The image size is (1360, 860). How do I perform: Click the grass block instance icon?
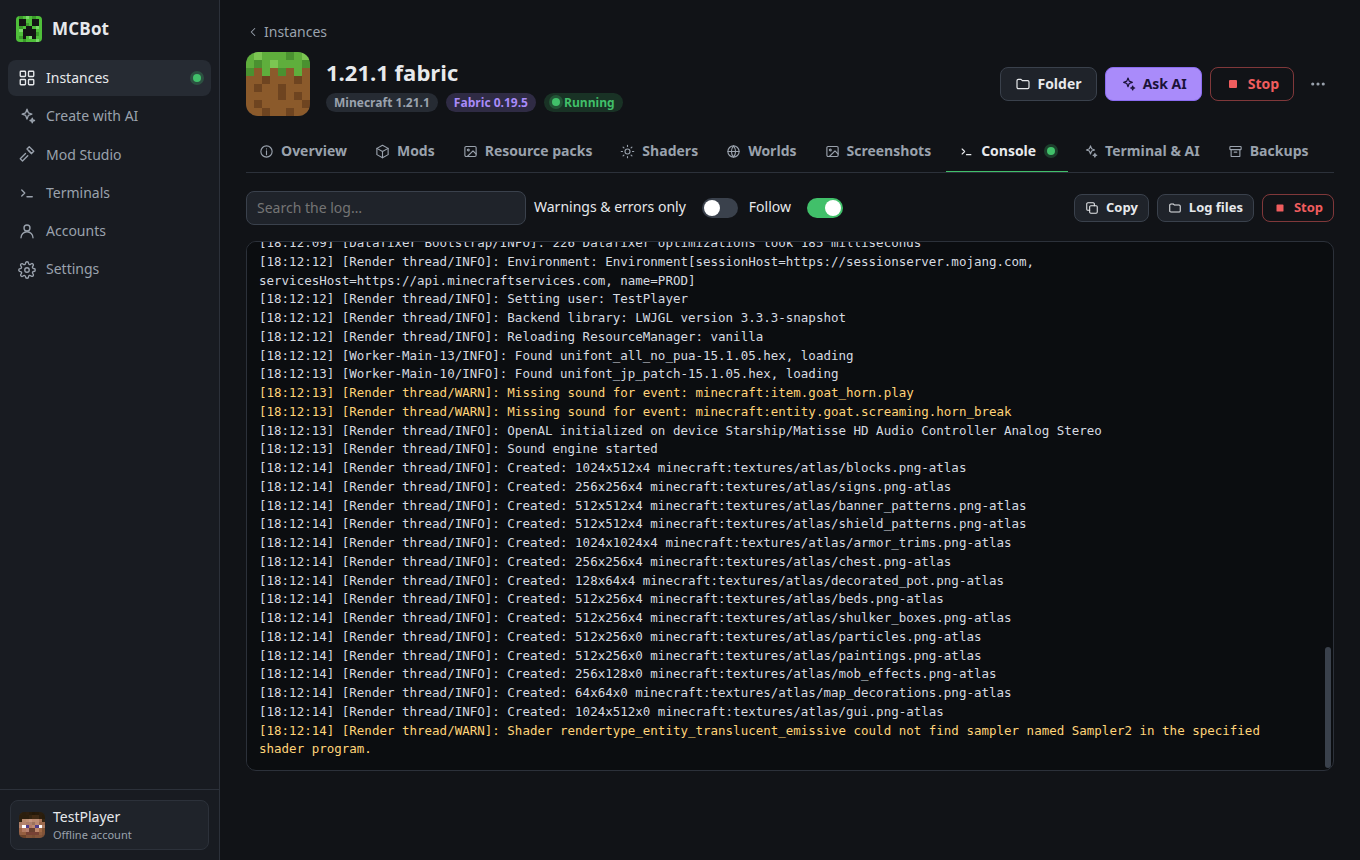click(278, 84)
